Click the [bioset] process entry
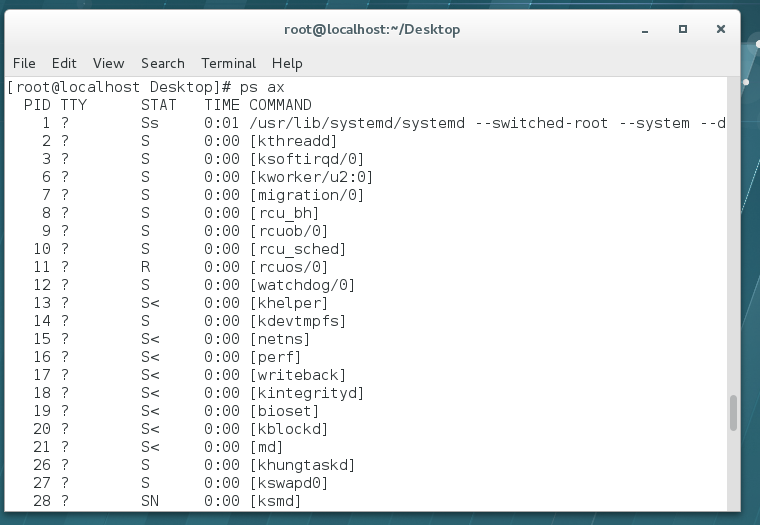The image size is (760, 525). tap(284, 410)
